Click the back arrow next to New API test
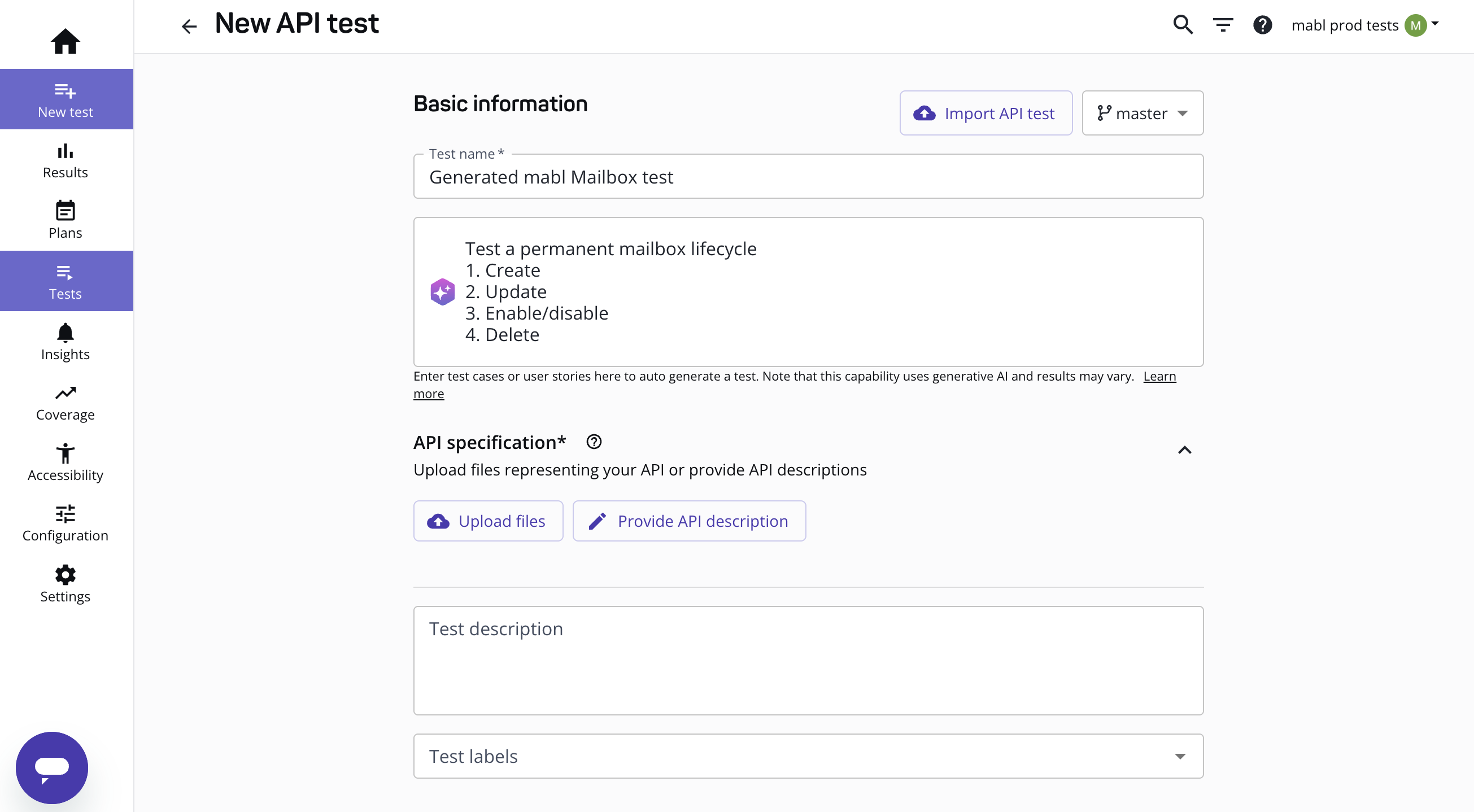The height and width of the screenshot is (812, 1474). click(x=189, y=26)
